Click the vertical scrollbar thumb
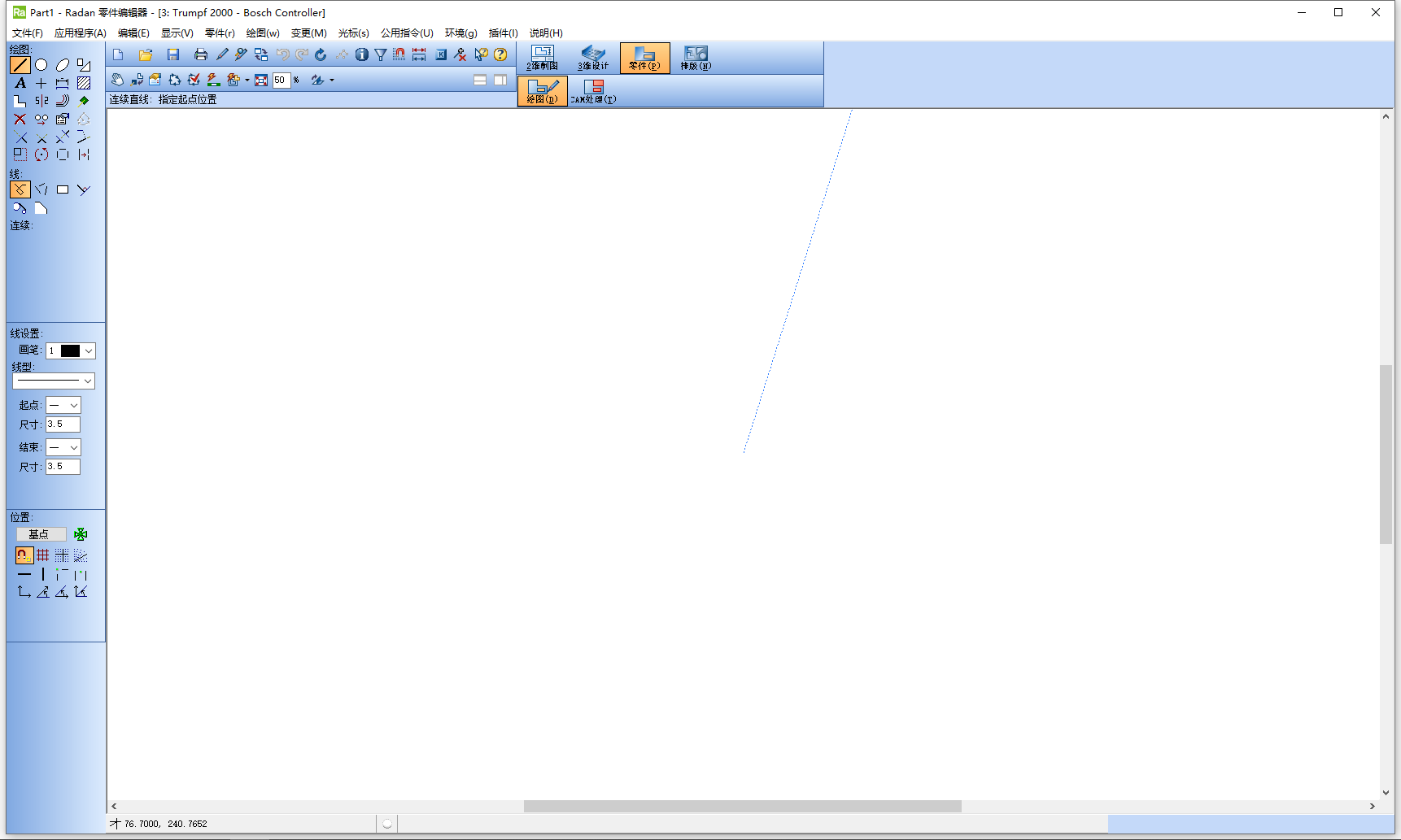 [1386, 455]
